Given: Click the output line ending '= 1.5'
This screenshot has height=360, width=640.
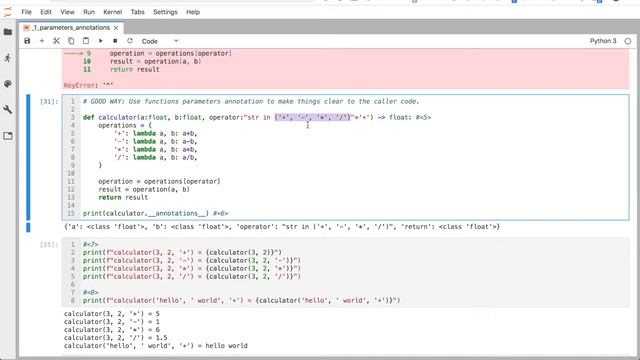Looking at the screenshot, I should point(115,338).
